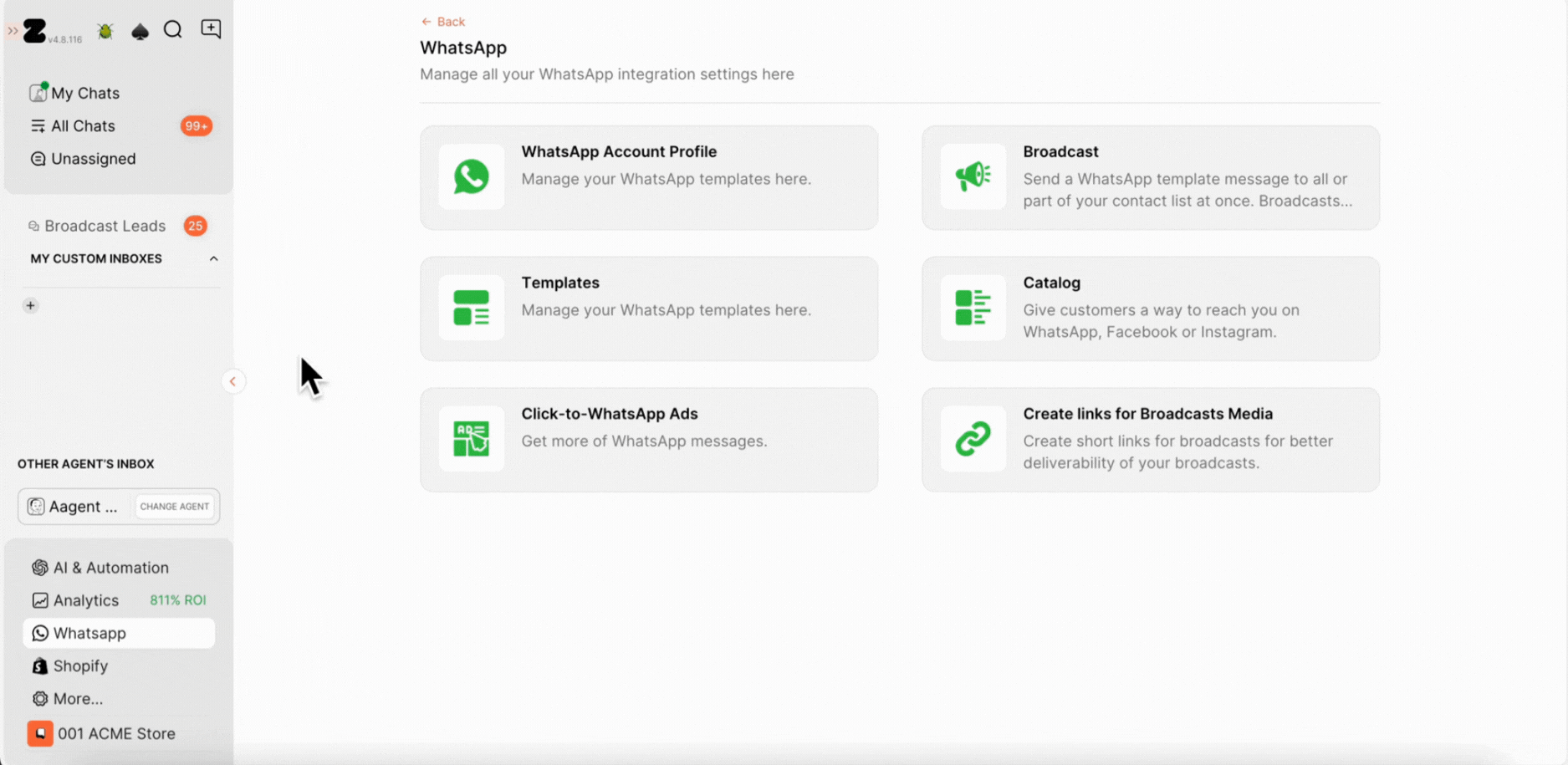The width and height of the screenshot is (1568, 765).
Task: Click 'Get more of WhatsApp messages.' text
Action: click(644, 441)
